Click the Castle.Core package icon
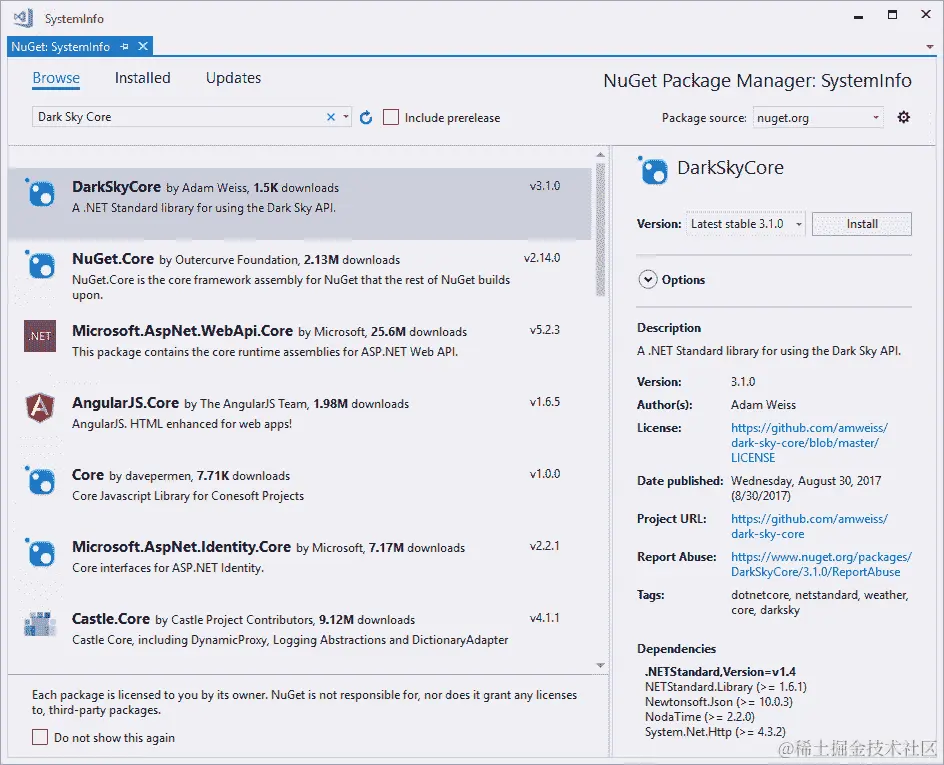 point(40,624)
